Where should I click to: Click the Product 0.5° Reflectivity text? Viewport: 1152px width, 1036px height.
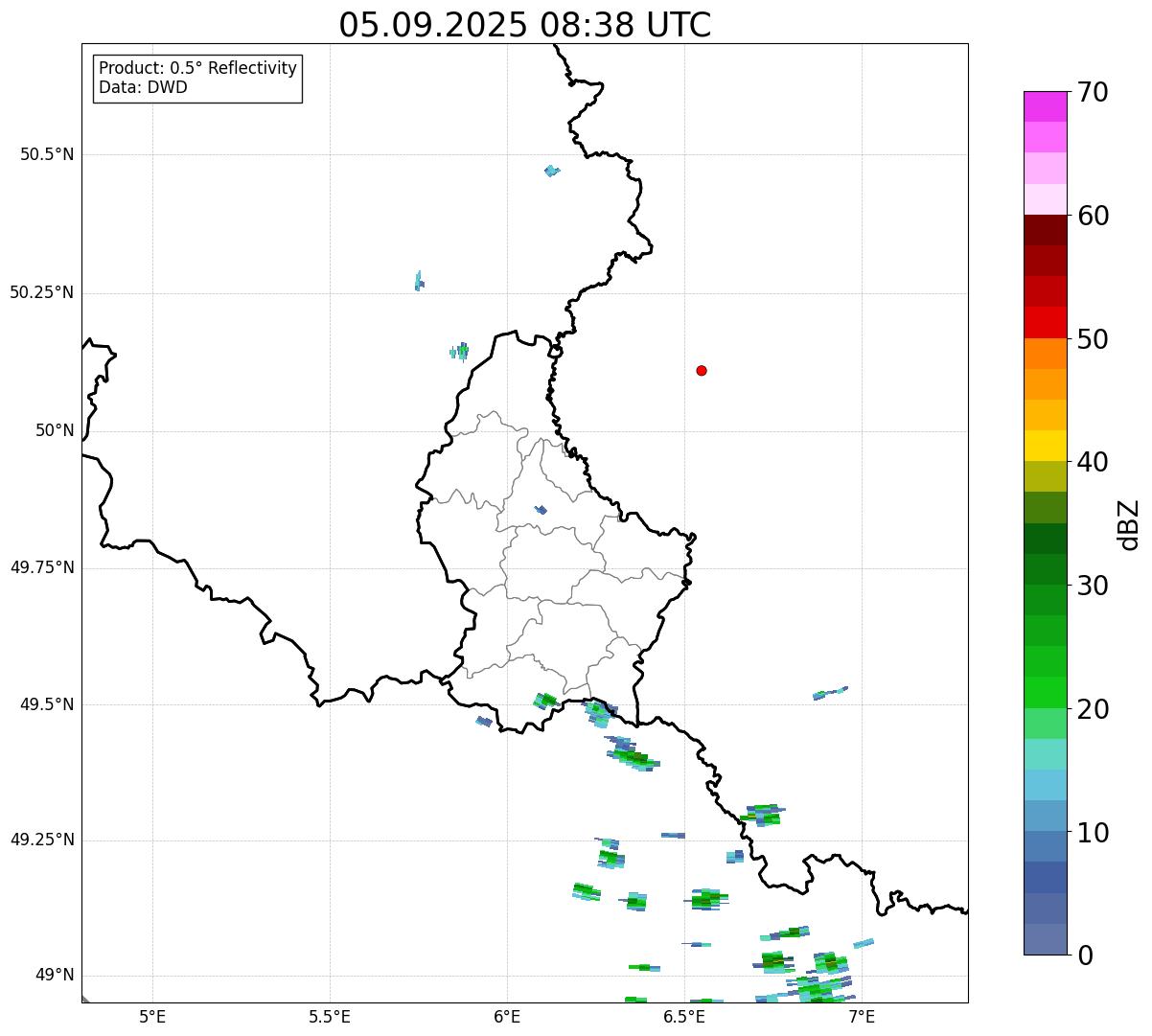click(x=197, y=69)
